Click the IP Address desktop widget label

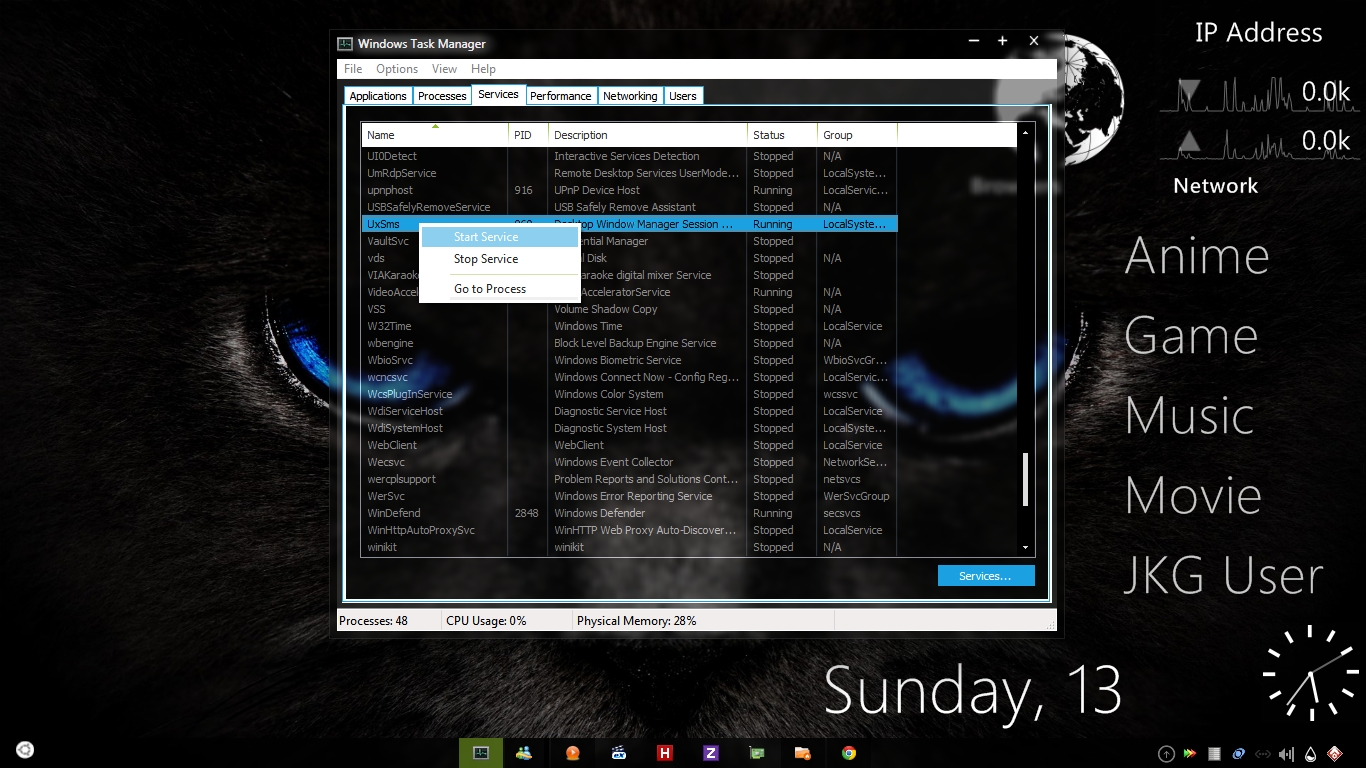point(1258,33)
